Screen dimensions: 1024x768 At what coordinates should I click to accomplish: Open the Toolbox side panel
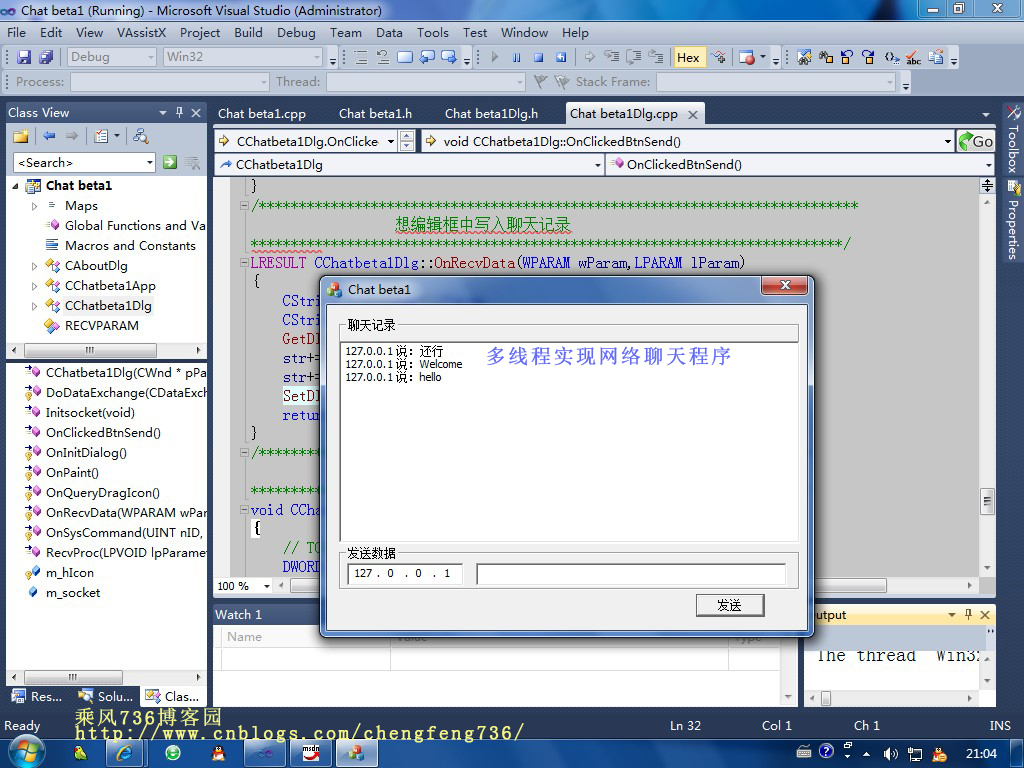(1013, 139)
